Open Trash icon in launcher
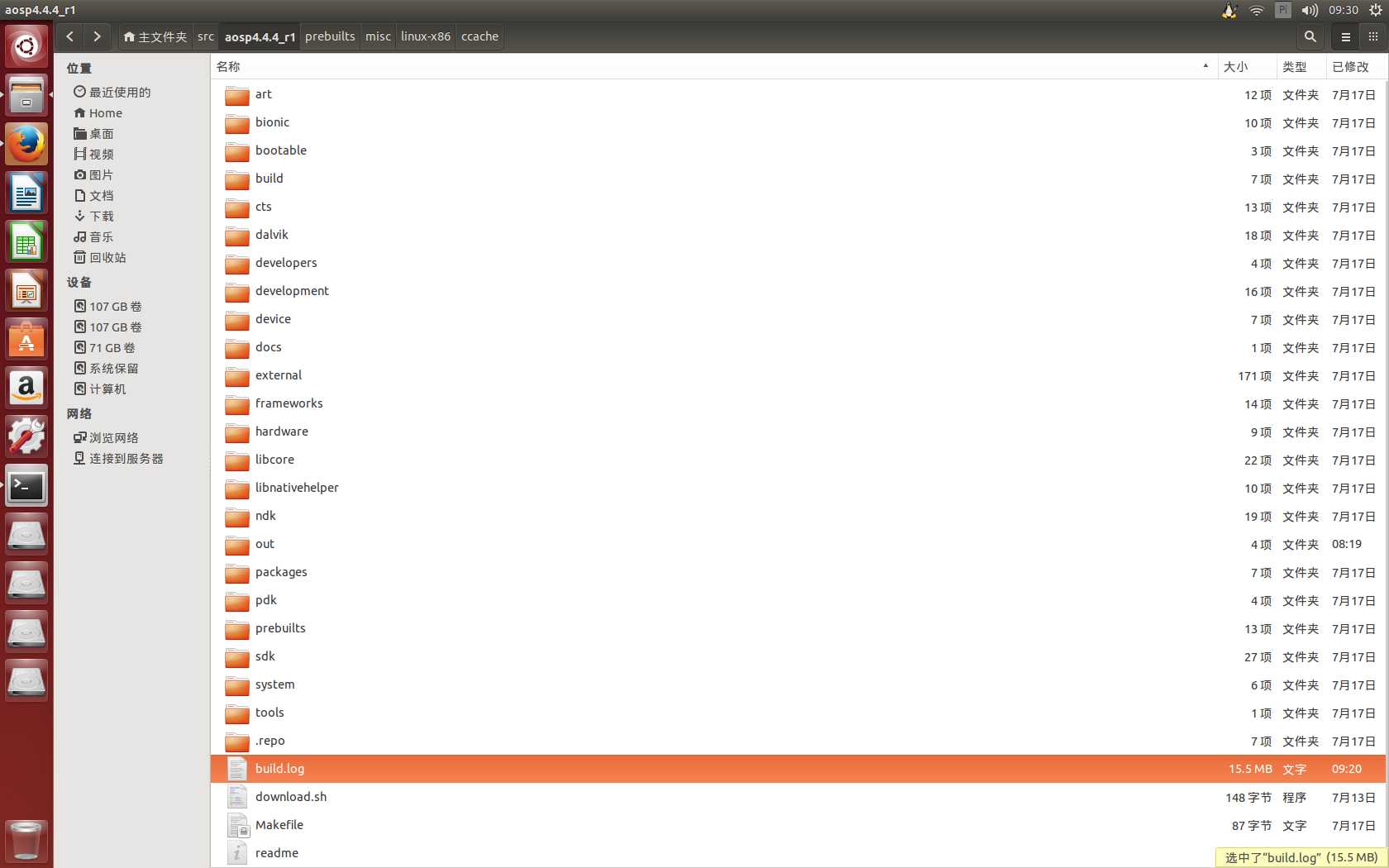Image resolution: width=1389 pixels, height=868 pixels. 26,841
